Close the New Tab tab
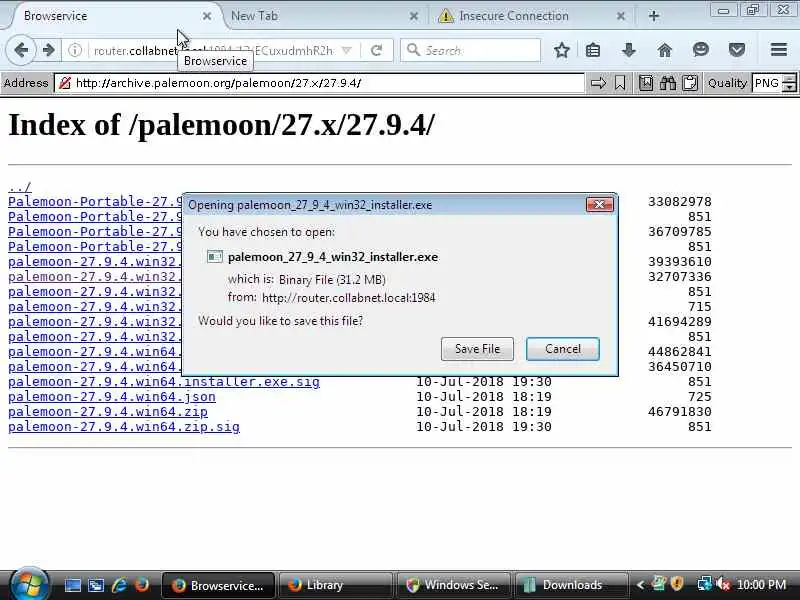Screen dimensions: 800x600 coord(414,16)
